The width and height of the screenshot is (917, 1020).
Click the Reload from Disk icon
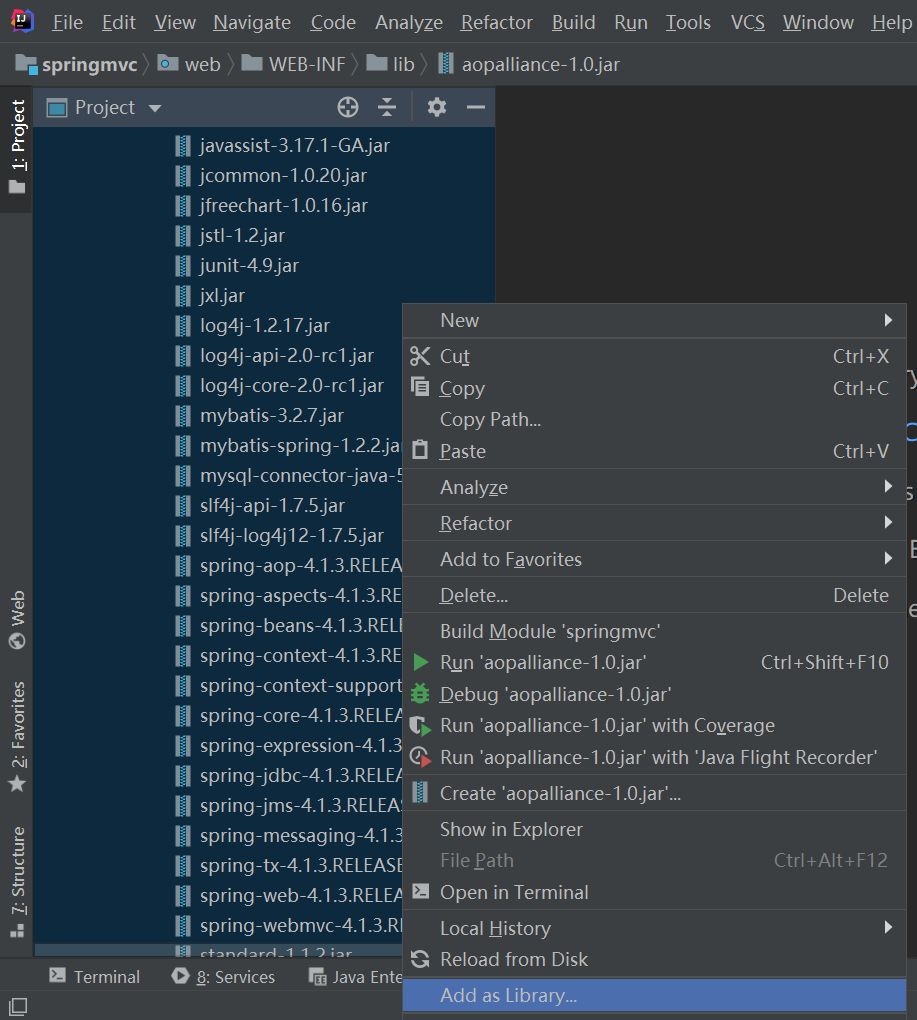point(420,959)
